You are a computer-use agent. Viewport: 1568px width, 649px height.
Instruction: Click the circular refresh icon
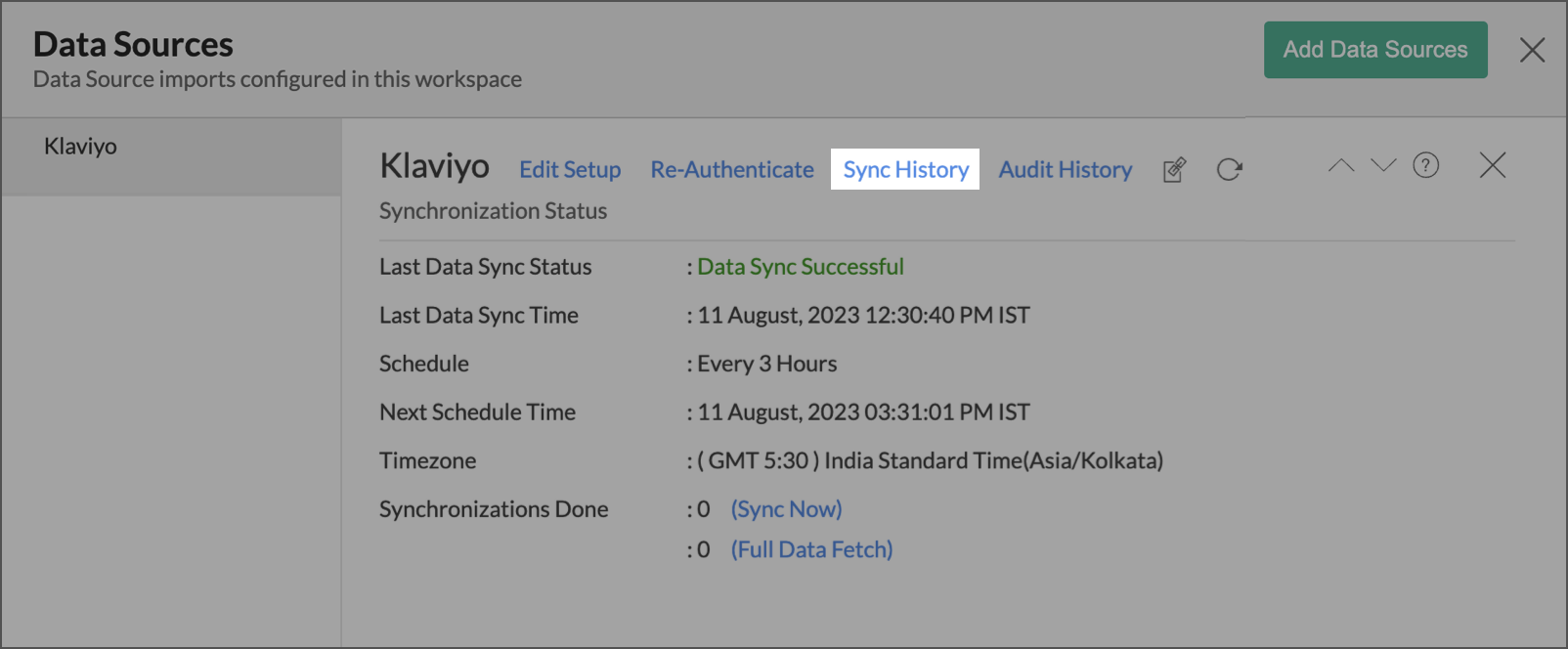(x=1229, y=170)
